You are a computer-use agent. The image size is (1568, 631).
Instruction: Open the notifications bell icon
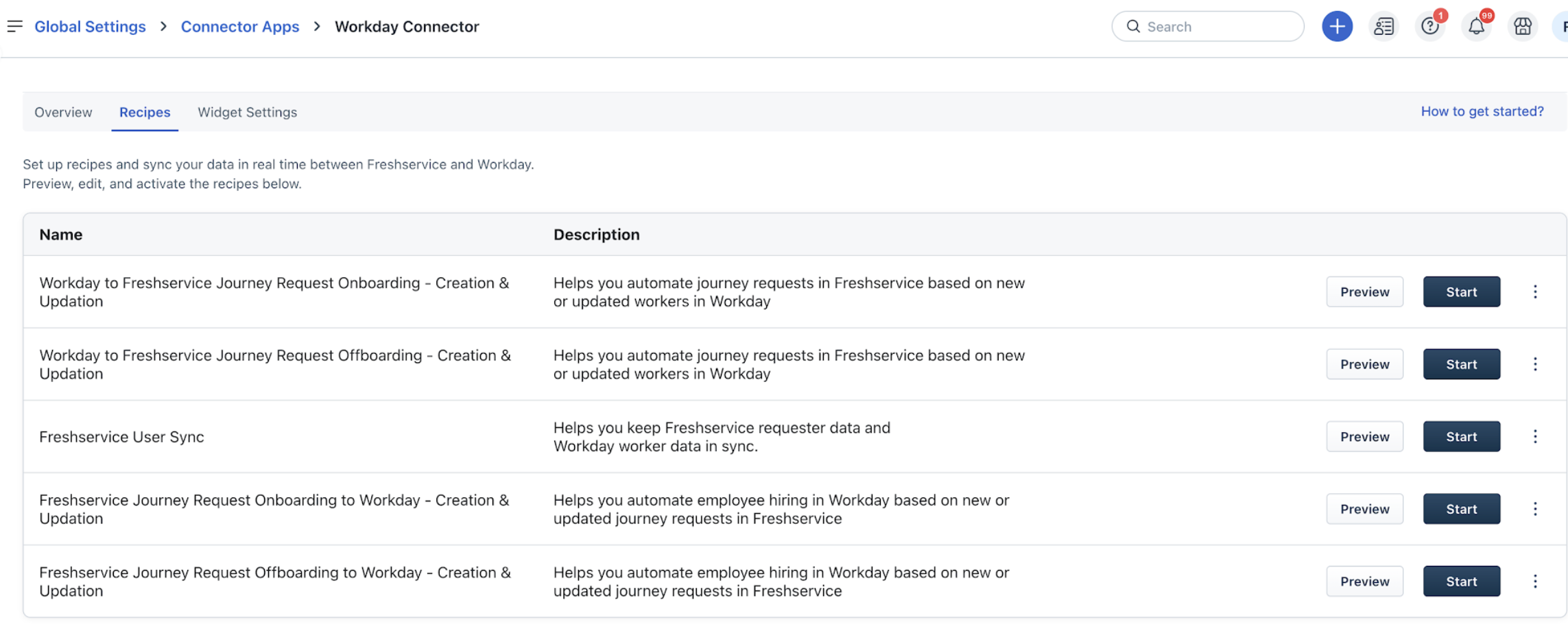(x=1476, y=26)
